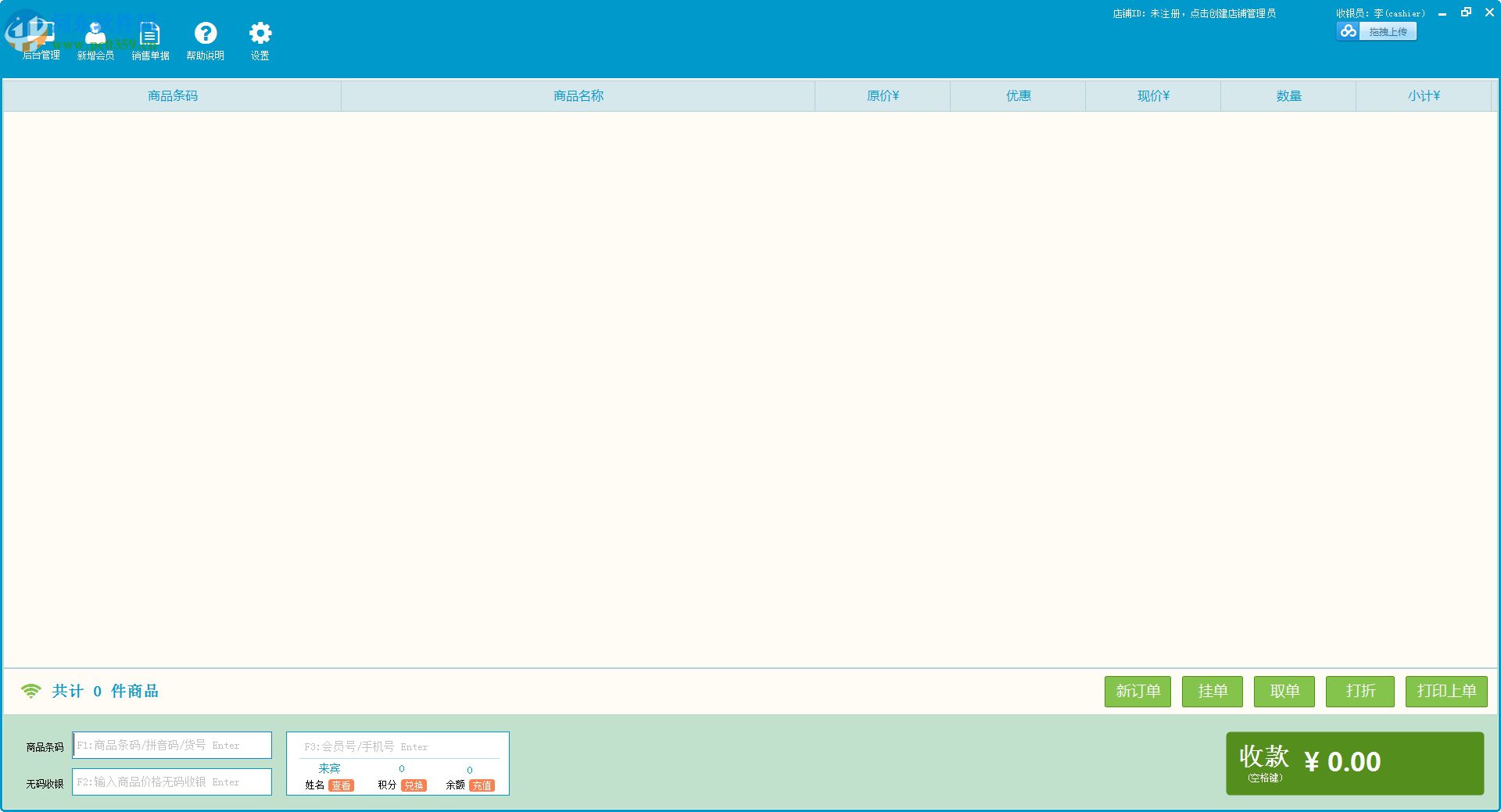Focus the F2 无码收银 price input field
Viewport: 1501px width, 812px height.
point(172,782)
